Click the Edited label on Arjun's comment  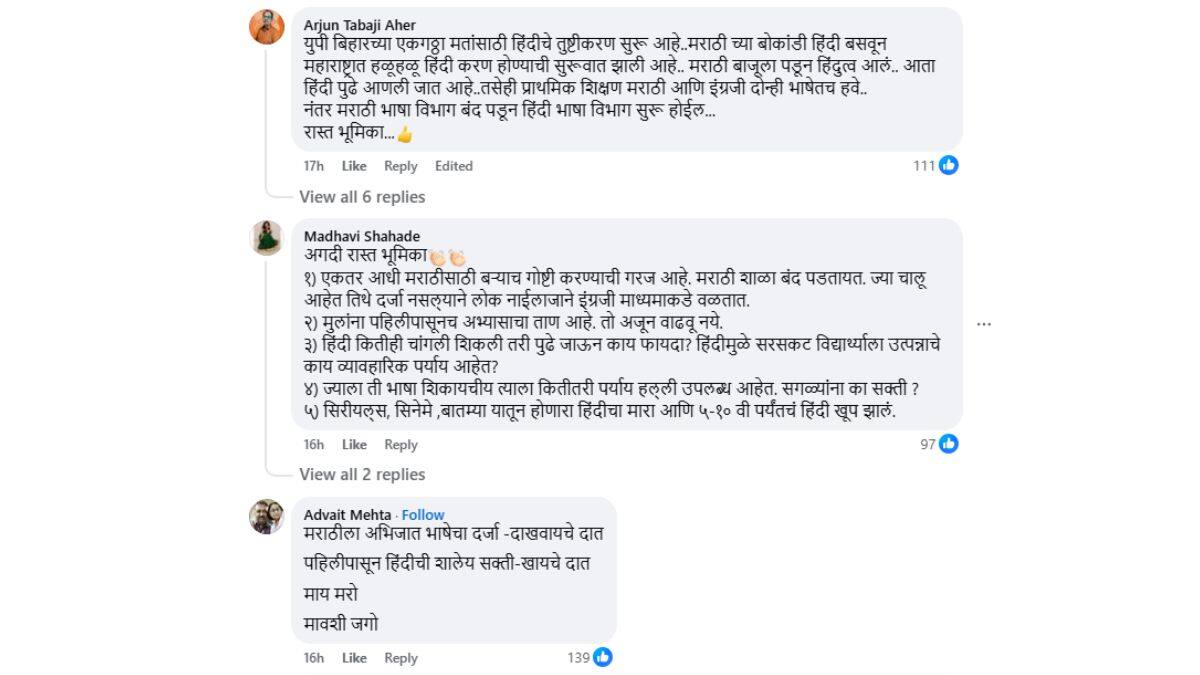(454, 166)
